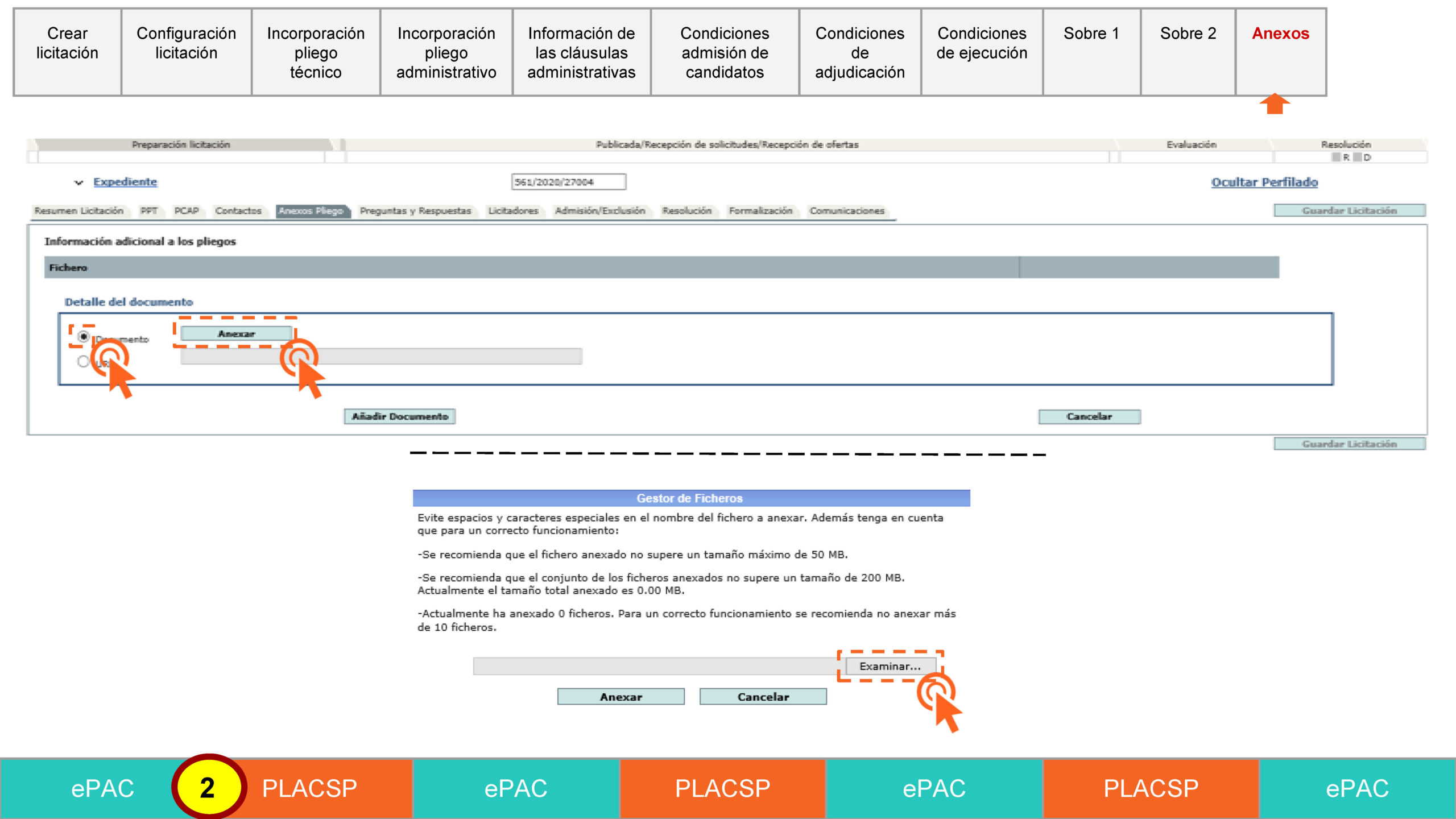Click Guardar Licitación button below the panel
The height and width of the screenshot is (819, 1456).
(x=1350, y=444)
